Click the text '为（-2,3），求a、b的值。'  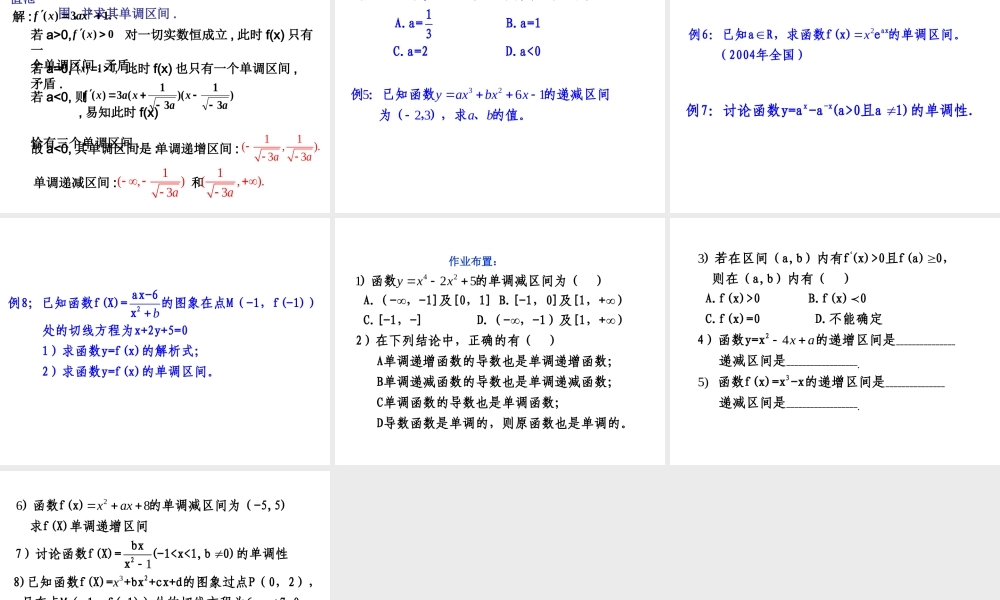click(452, 115)
